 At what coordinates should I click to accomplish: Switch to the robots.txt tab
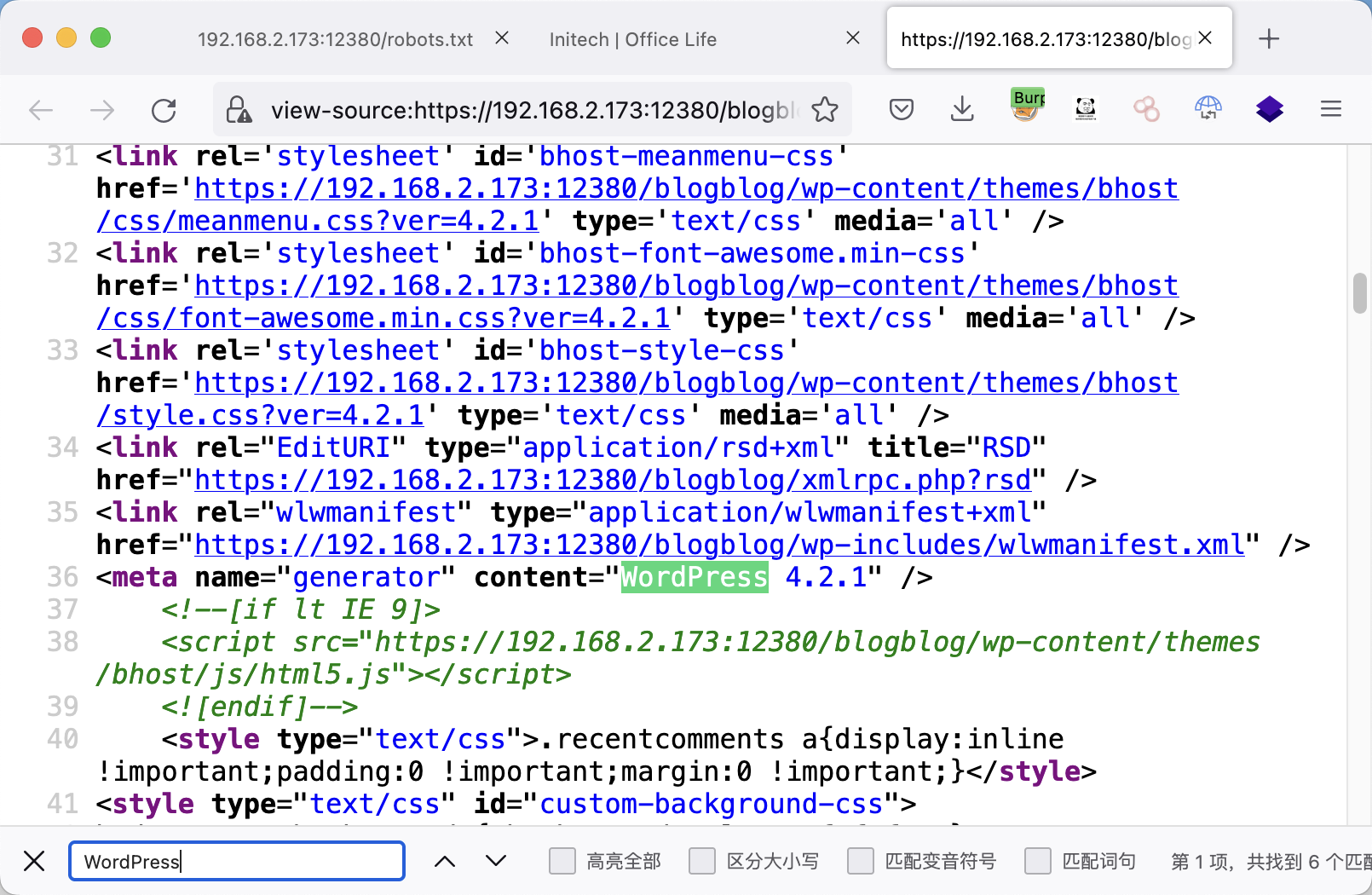pos(335,39)
